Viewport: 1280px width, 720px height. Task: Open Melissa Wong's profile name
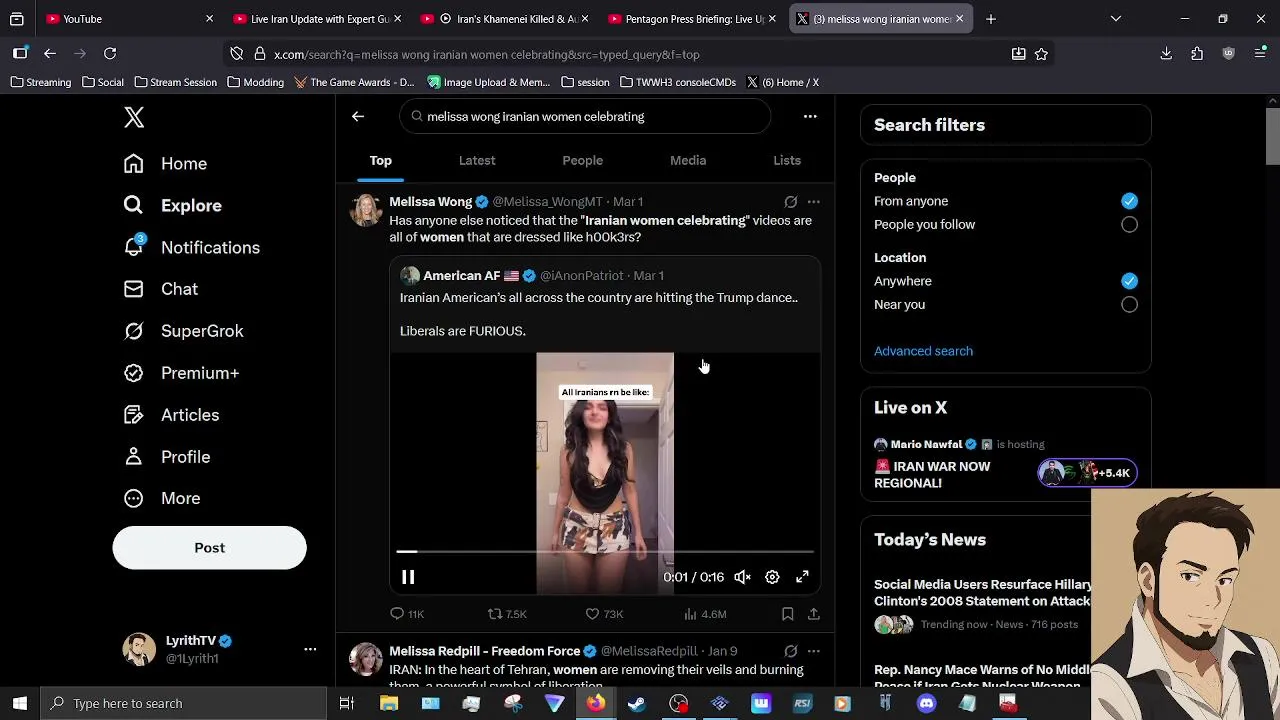click(430, 202)
